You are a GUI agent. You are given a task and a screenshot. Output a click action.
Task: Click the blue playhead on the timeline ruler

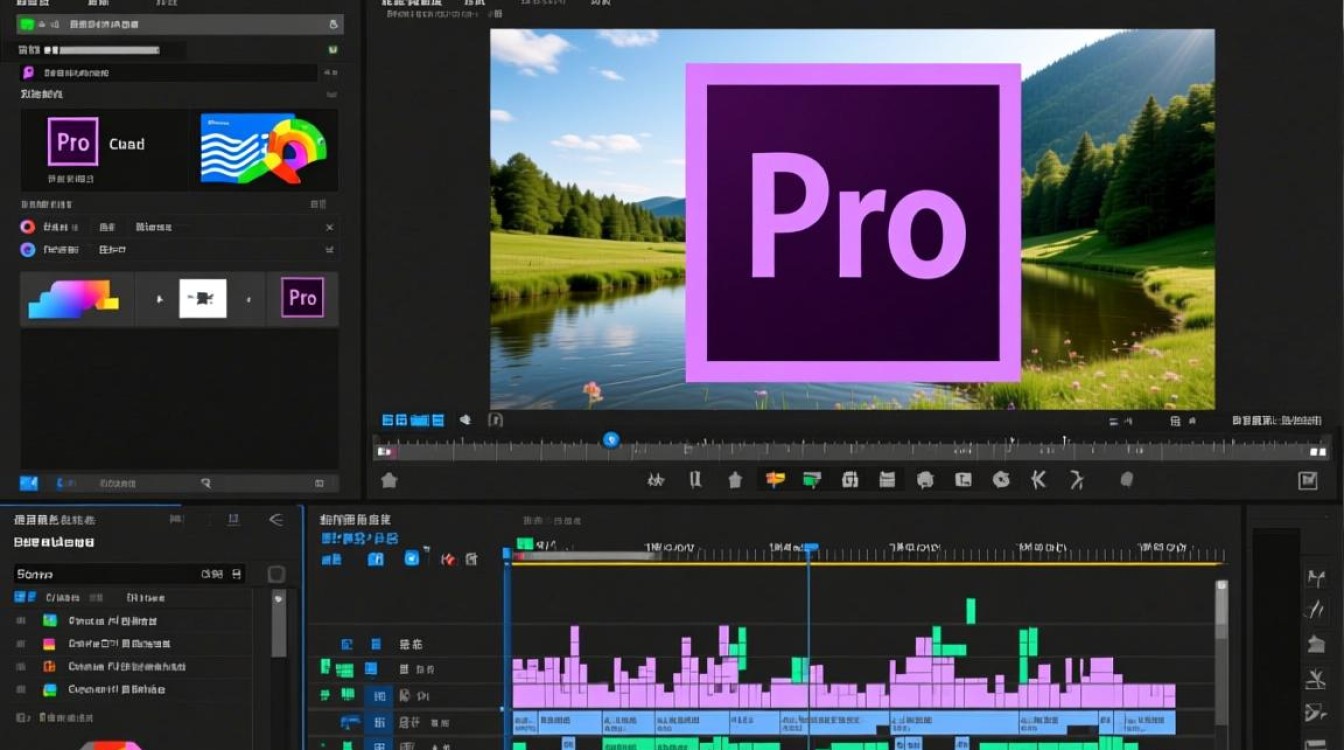point(810,548)
